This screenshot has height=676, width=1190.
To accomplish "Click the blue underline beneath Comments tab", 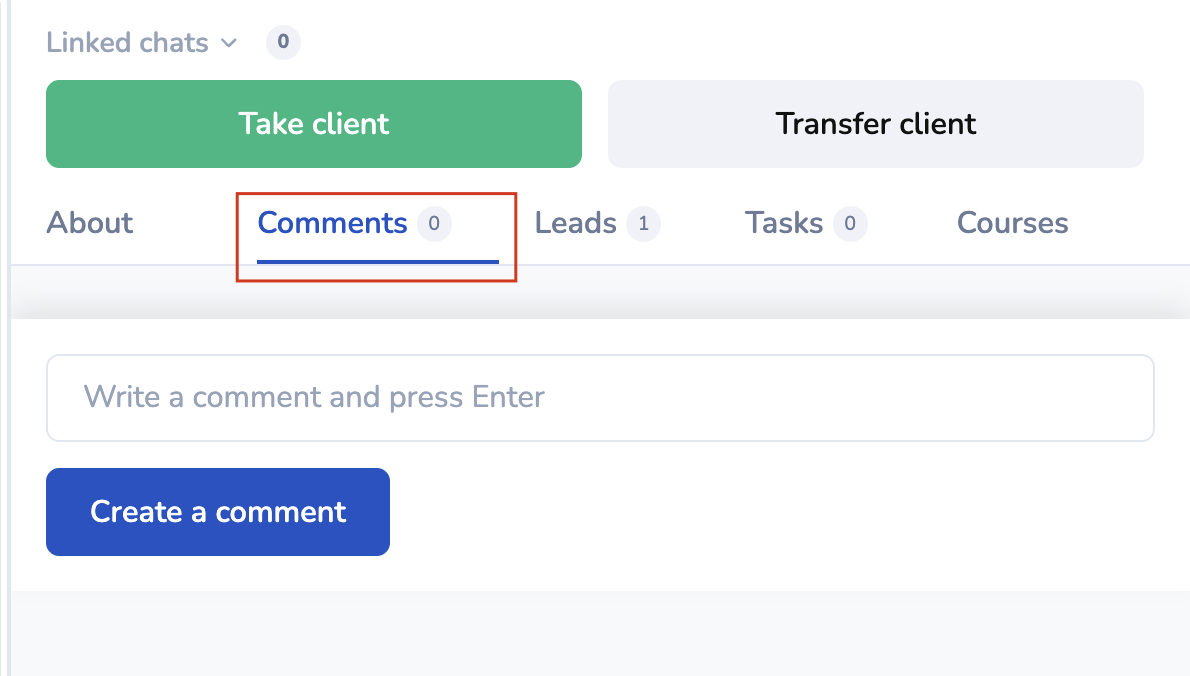I will [x=377, y=261].
